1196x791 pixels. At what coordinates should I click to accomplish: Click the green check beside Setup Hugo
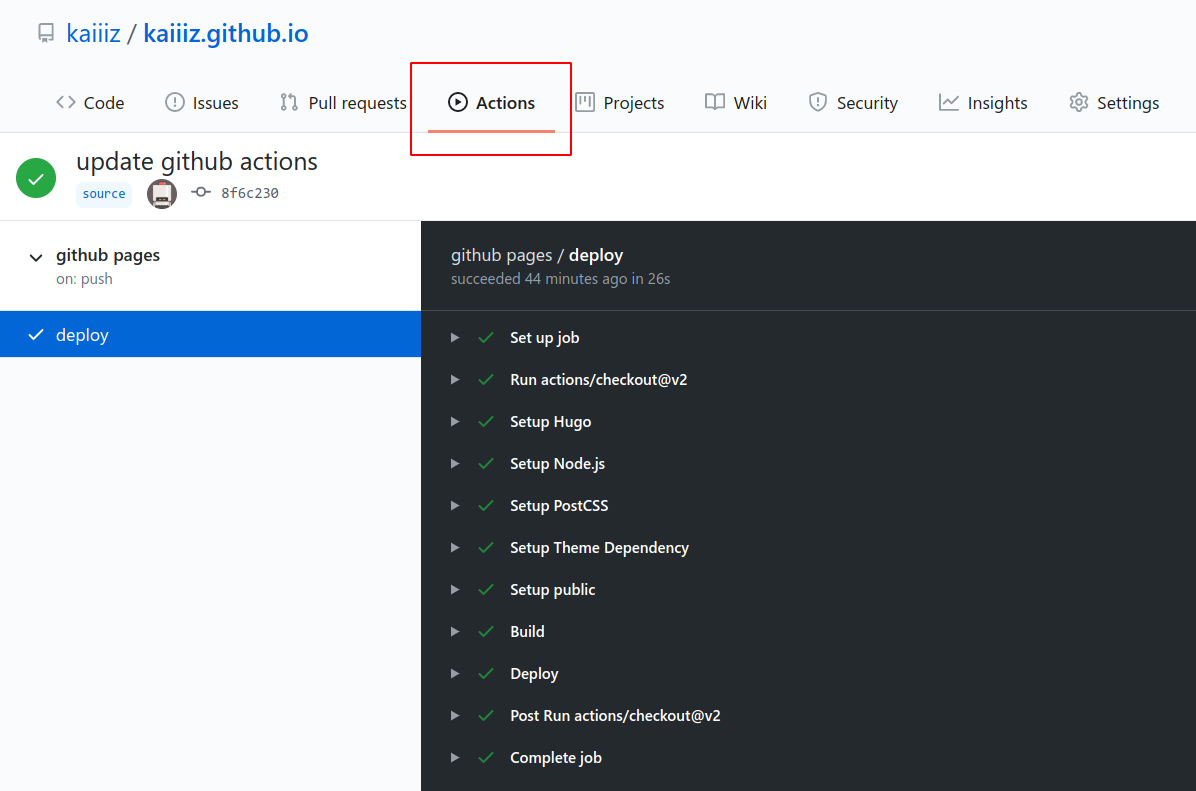click(486, 422)
